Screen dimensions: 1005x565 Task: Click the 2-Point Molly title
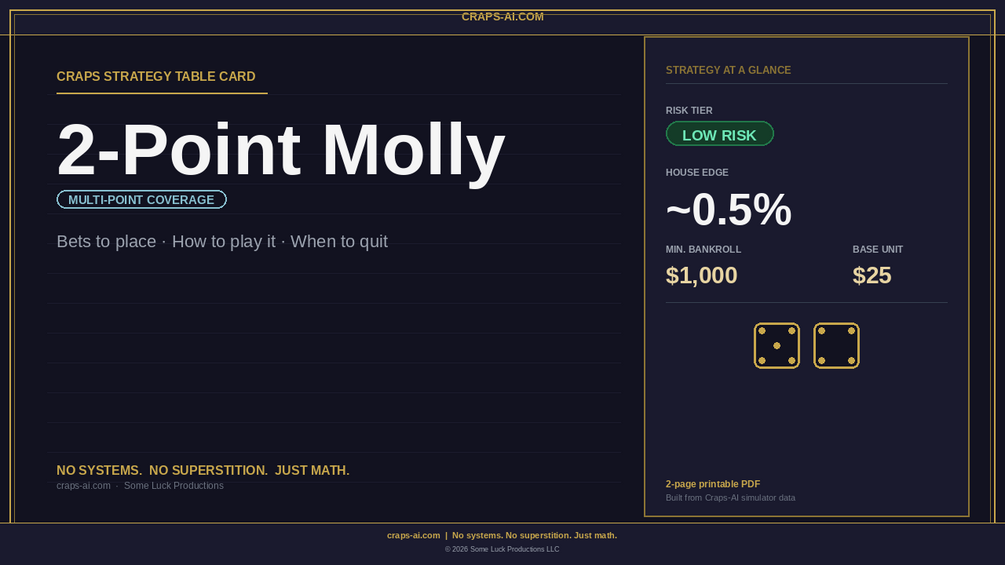[x=281, y=149]
